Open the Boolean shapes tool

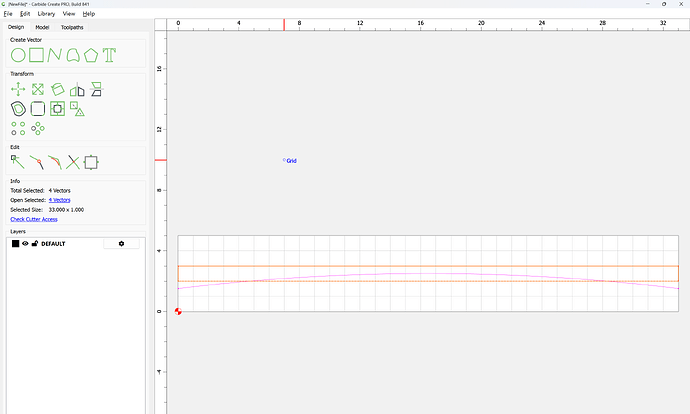coord(77,109)
